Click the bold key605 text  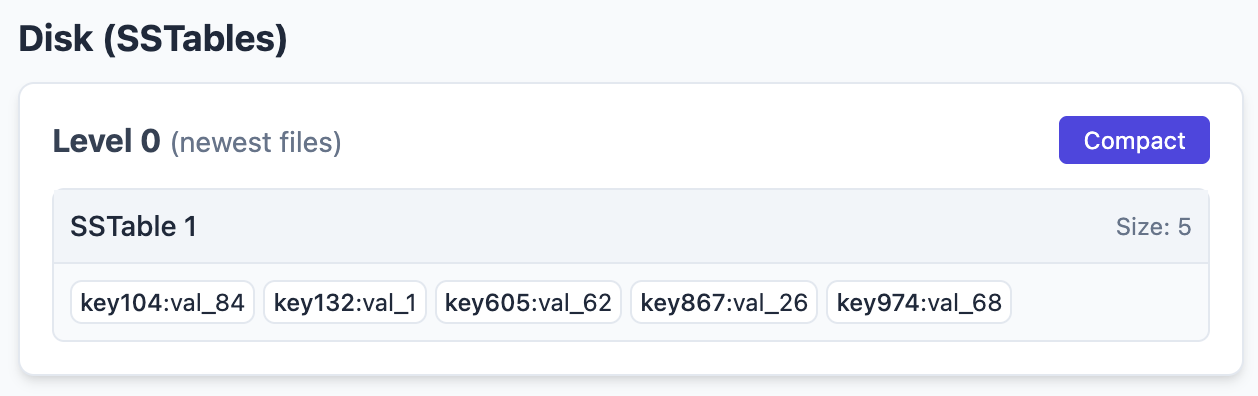(487, 303)
